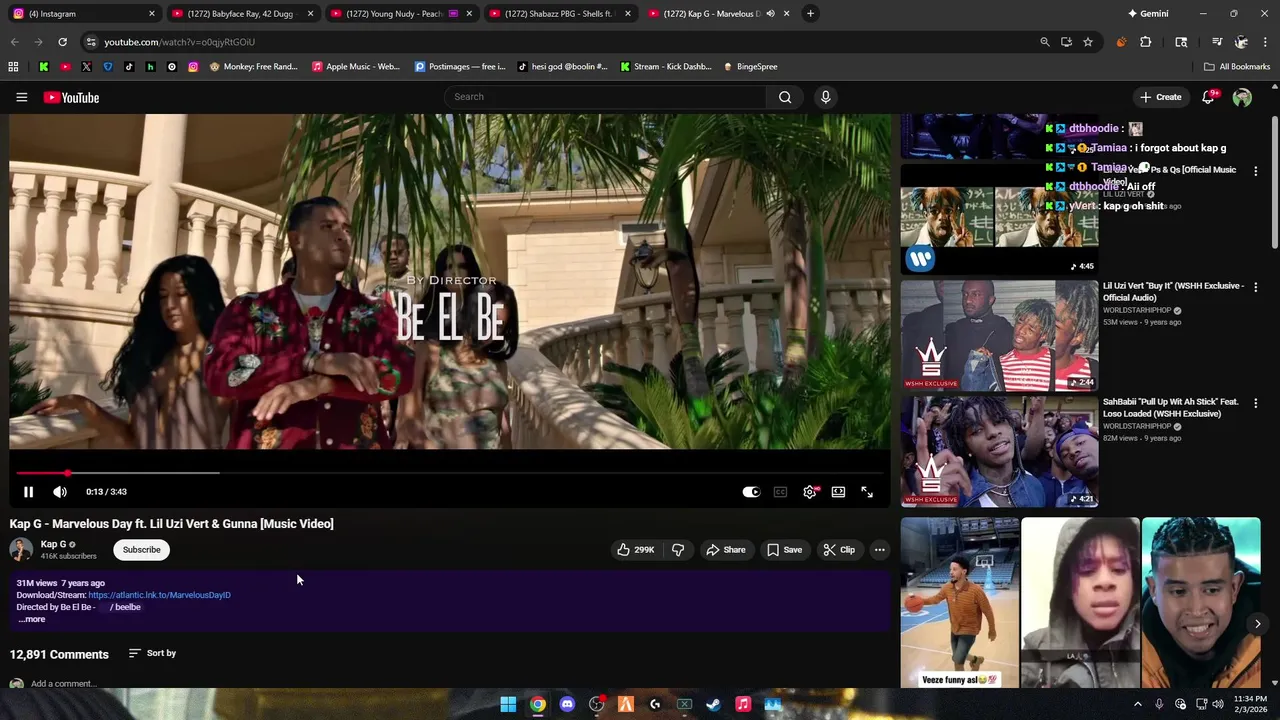
Task: Click the search magnifier button
Action: [785, 97]
